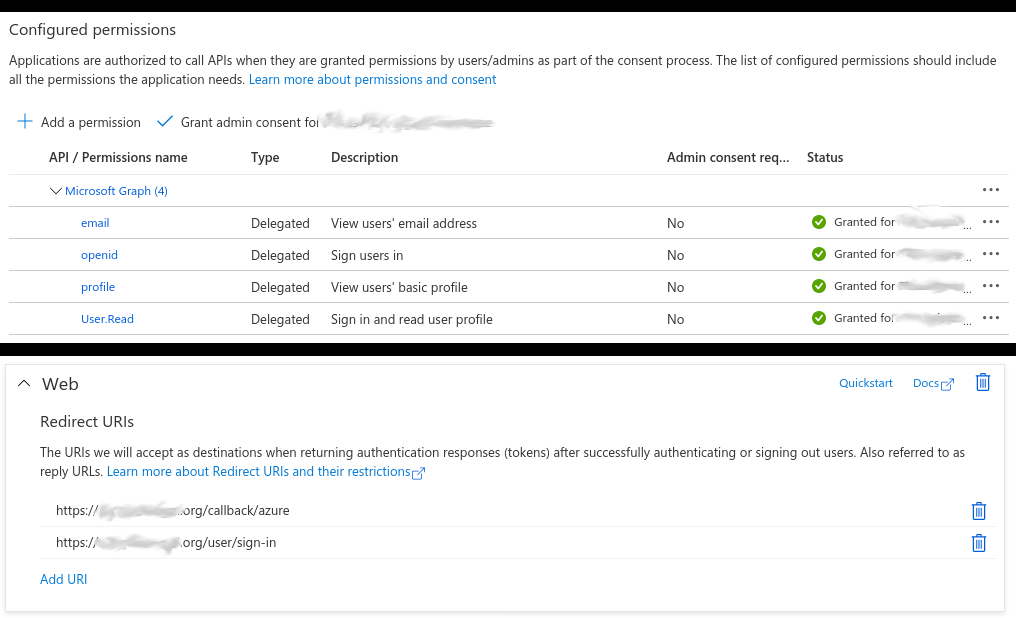
Task: Click the 'Sign in and read user profile' description
Action: pos(411,319)
